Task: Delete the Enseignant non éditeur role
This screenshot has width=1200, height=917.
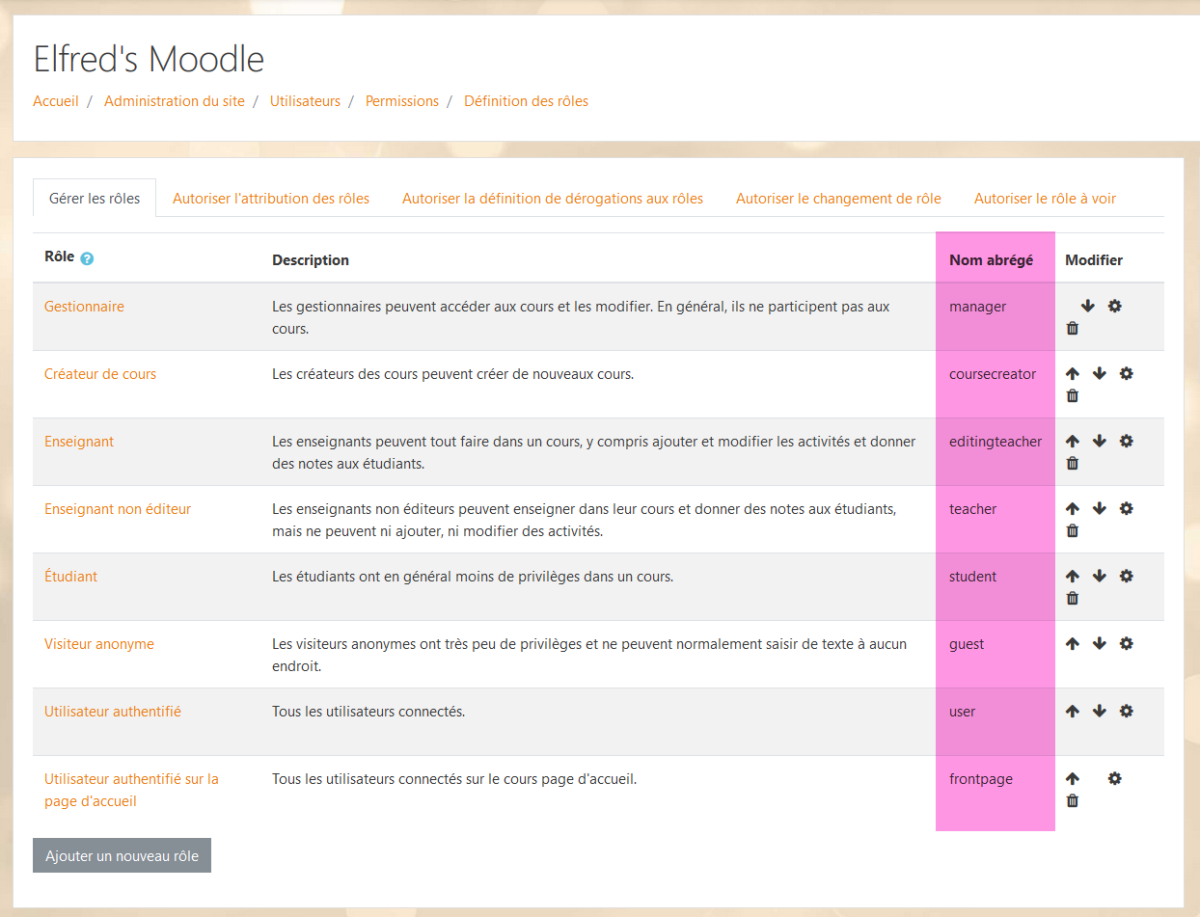Action: (x=1073, y=530)
